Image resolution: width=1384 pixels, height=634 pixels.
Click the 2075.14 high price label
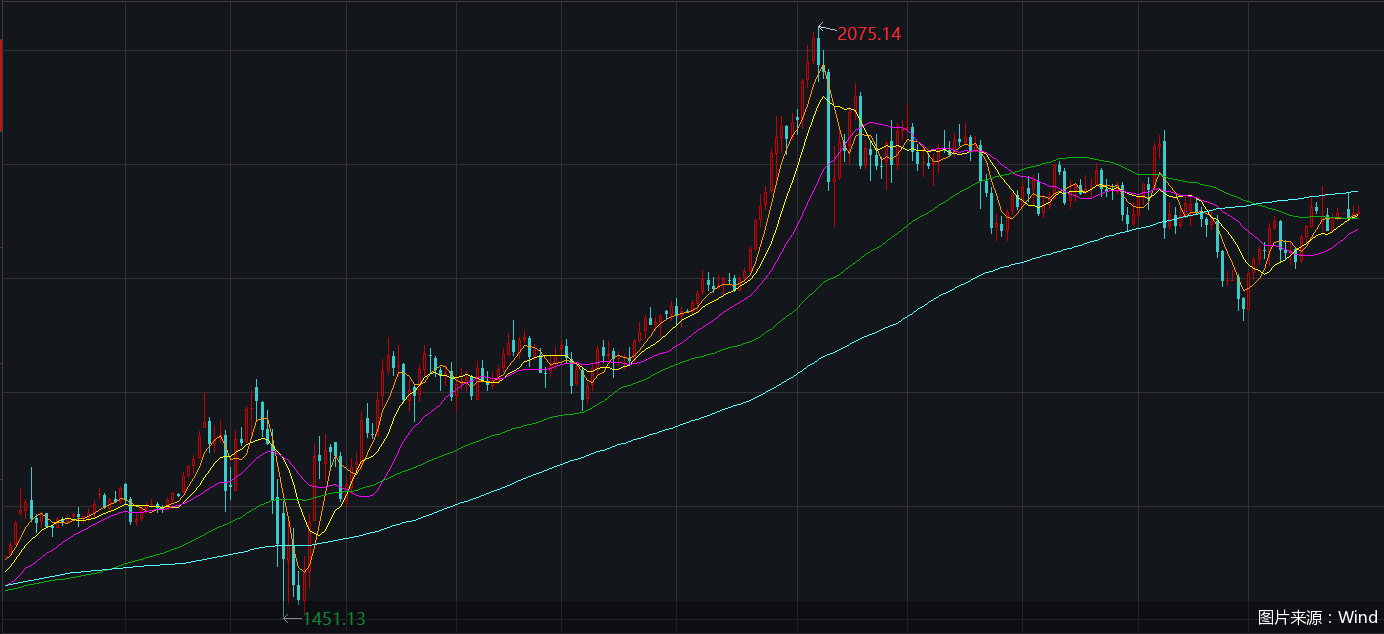[869, 34]
